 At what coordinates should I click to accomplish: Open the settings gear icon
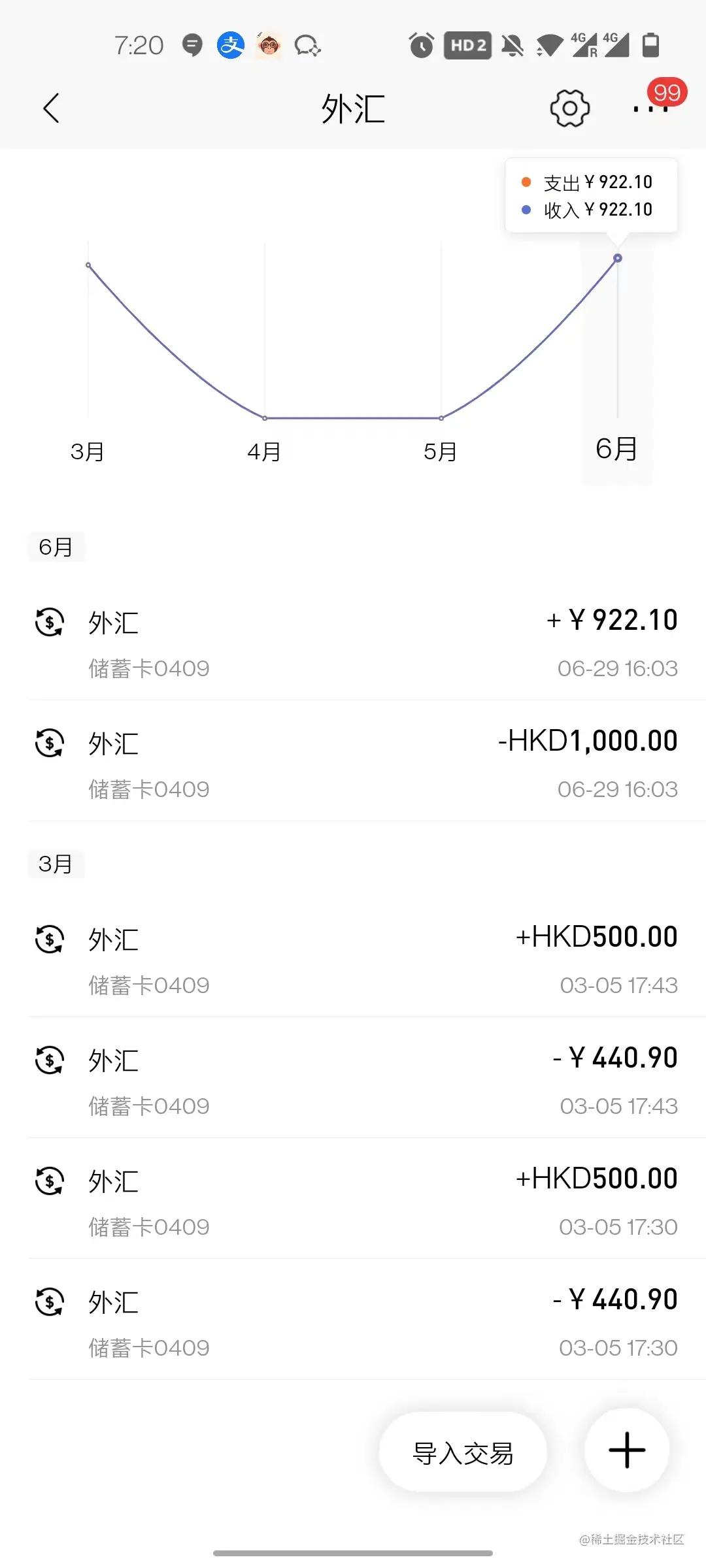pos(570,108)
